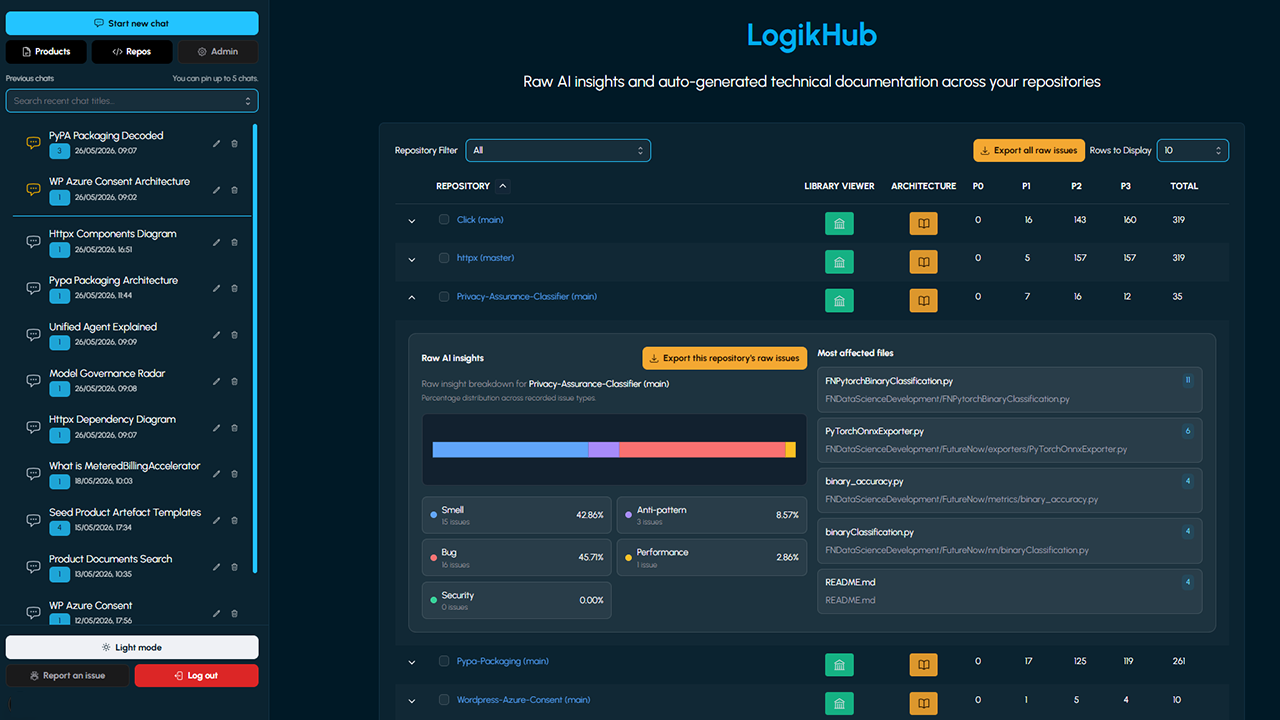Viewport: 1280px width, 720px height.
Task: Open the Click (main) repository link
Action: (480, 220)
